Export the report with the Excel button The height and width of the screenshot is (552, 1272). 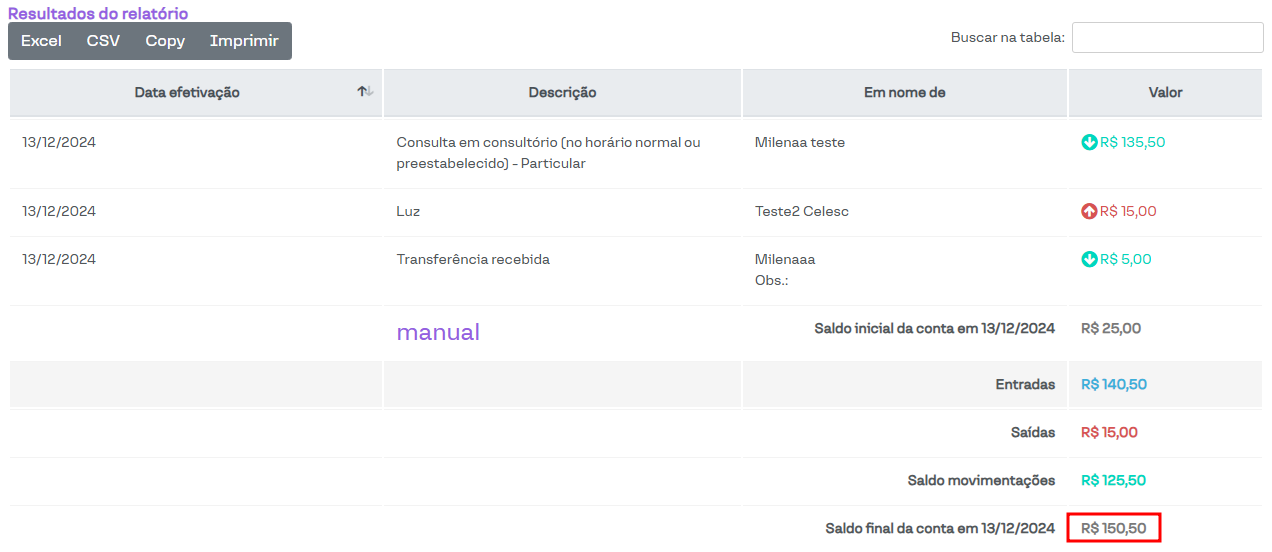[x=41, y=41]
